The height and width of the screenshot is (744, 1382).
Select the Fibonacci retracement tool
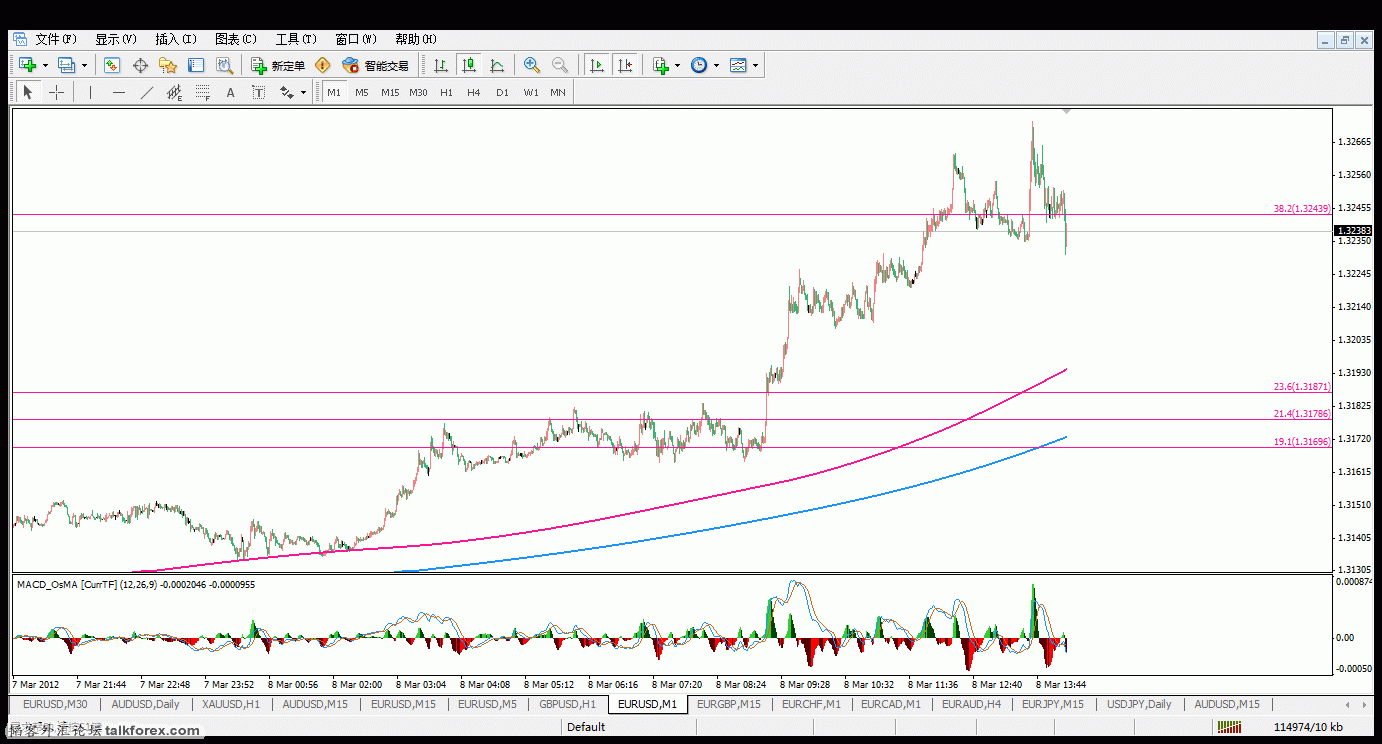(x=203, y=92)
